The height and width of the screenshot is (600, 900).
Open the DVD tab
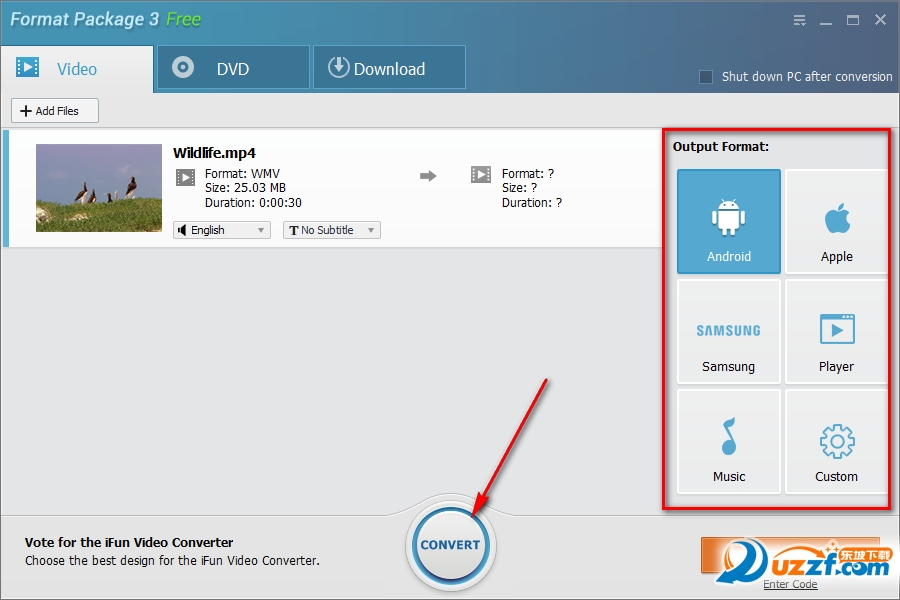click(233, 68)
